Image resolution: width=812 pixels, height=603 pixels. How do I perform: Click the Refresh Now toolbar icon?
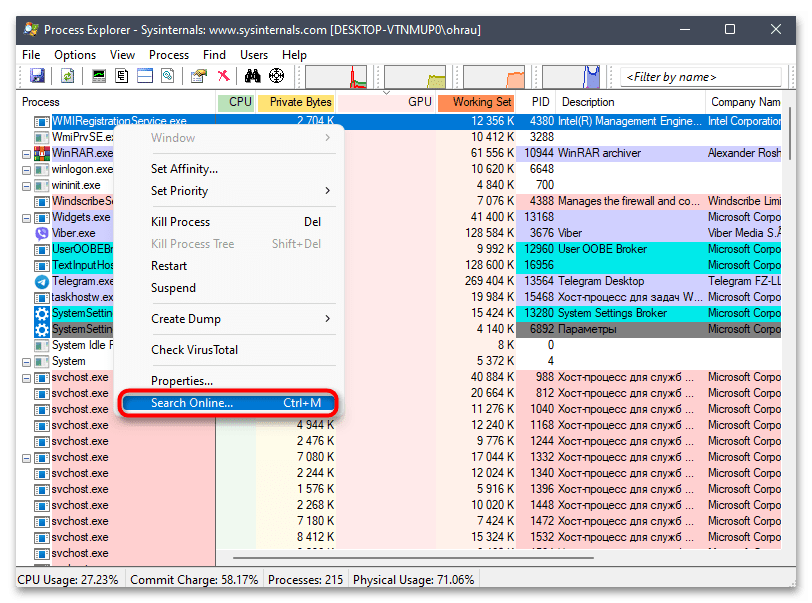point(67,76)
